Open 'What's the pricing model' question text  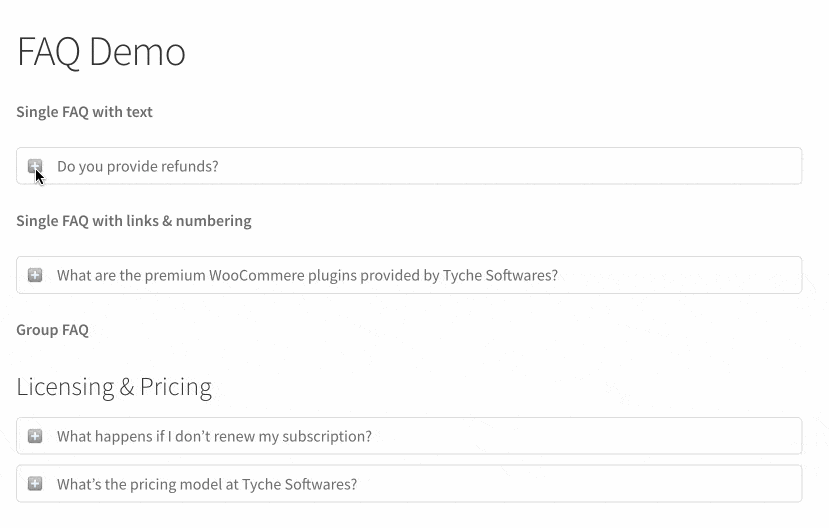(206, 484)
